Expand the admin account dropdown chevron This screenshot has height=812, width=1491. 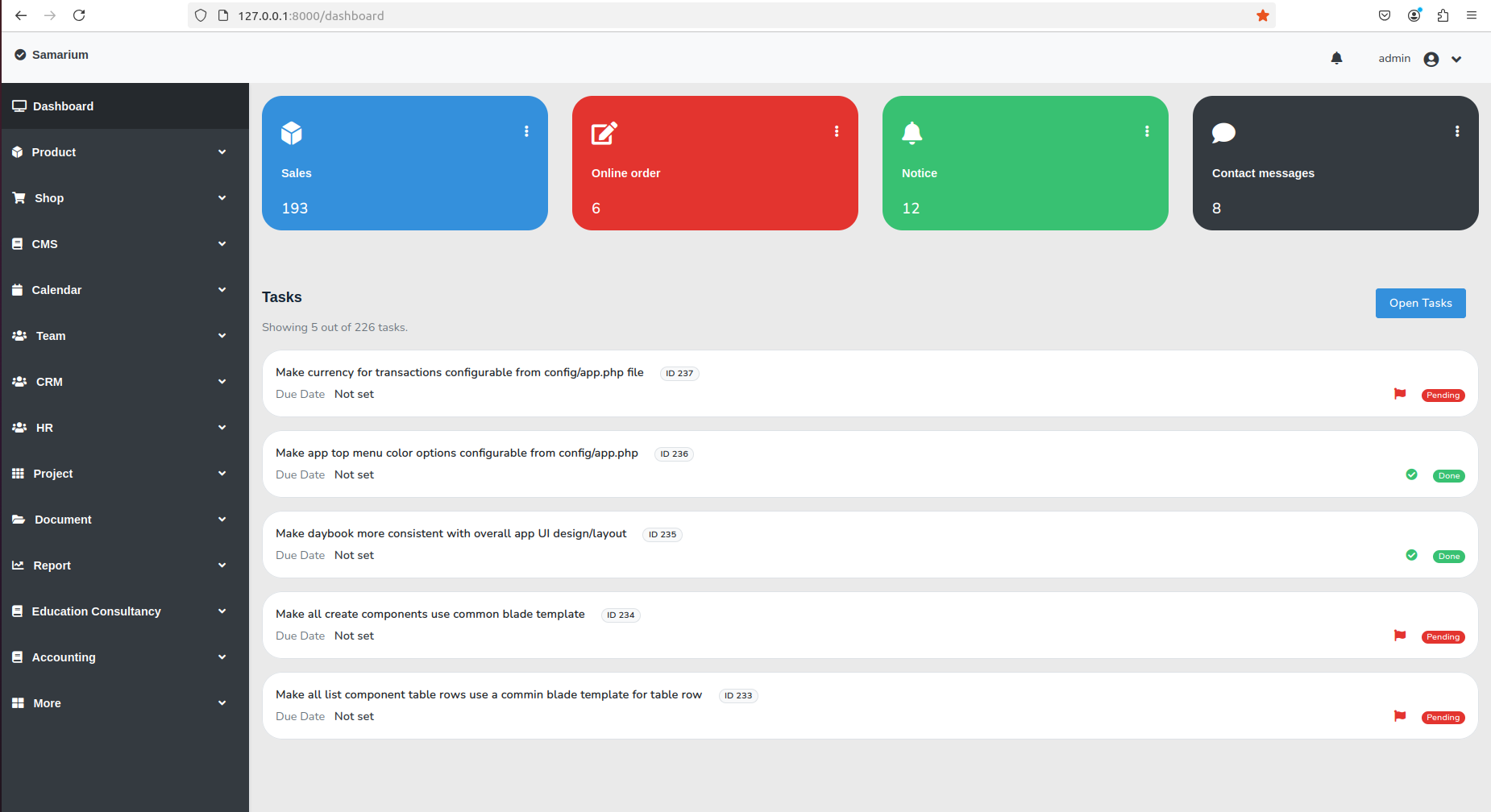1456,59
